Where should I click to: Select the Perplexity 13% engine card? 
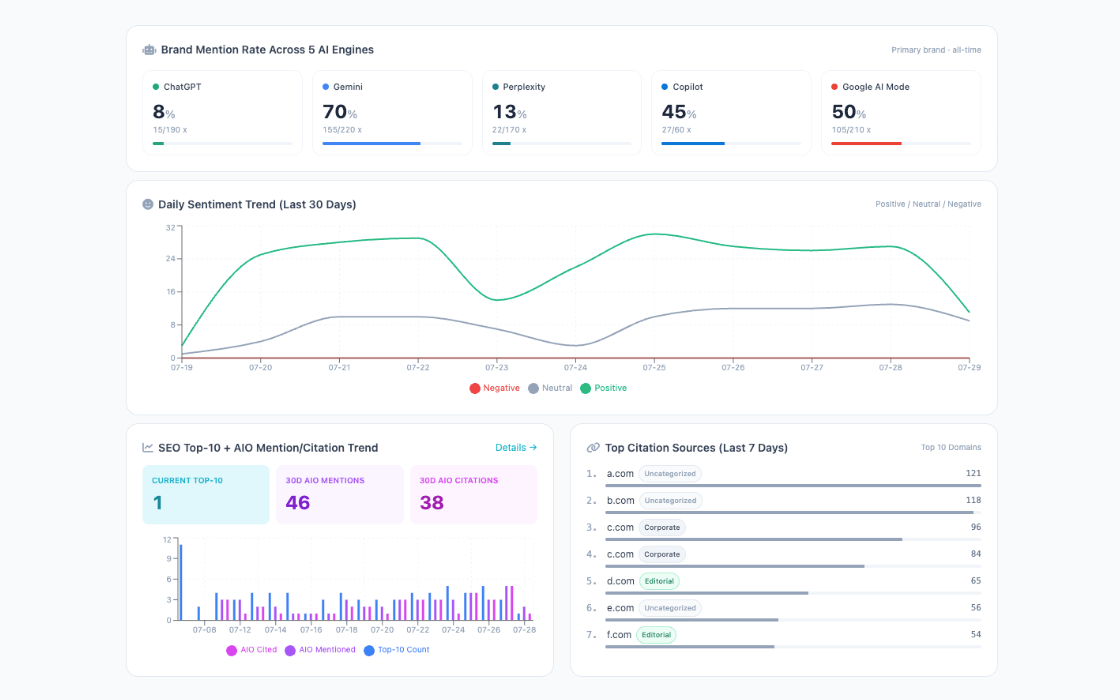click(x=561, y=113)
